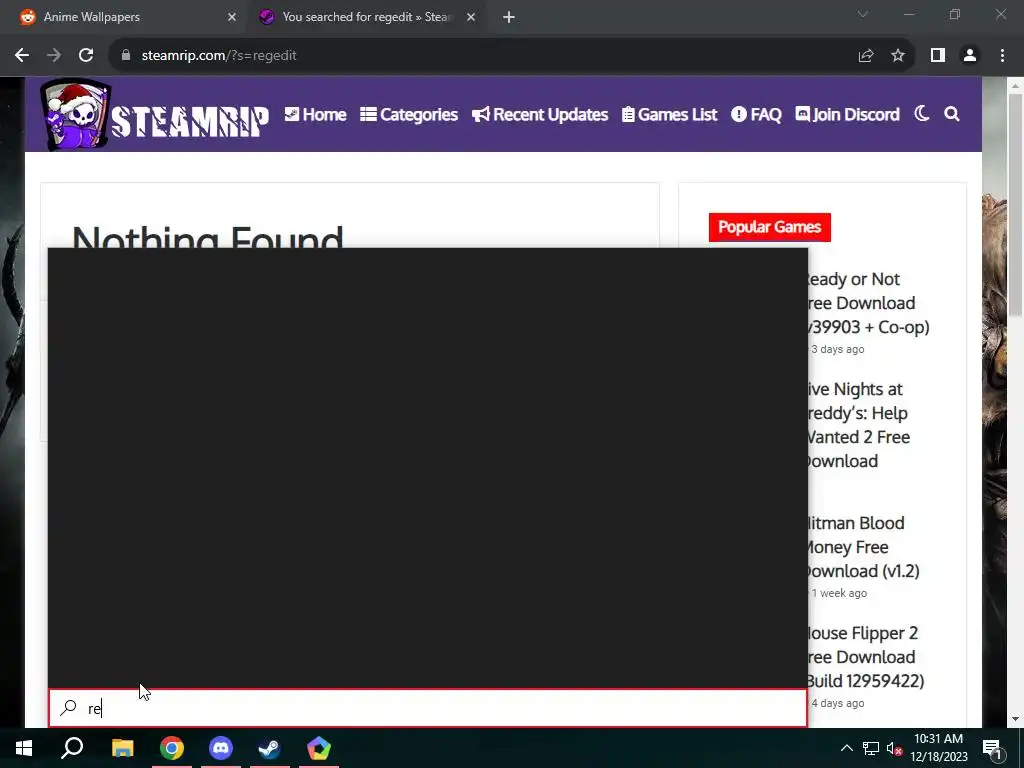This screenshot has width=1024, height=768.
Task: Click the '1 week ago' timestamp
Action: click(839, 593)
